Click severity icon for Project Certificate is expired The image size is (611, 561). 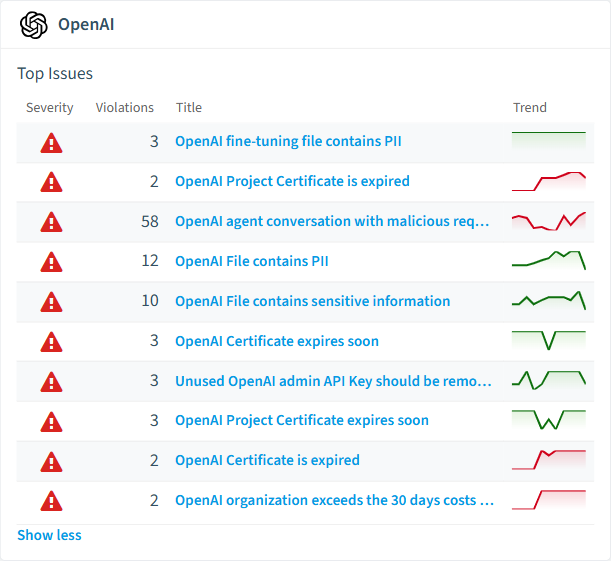tap(51, 183)
